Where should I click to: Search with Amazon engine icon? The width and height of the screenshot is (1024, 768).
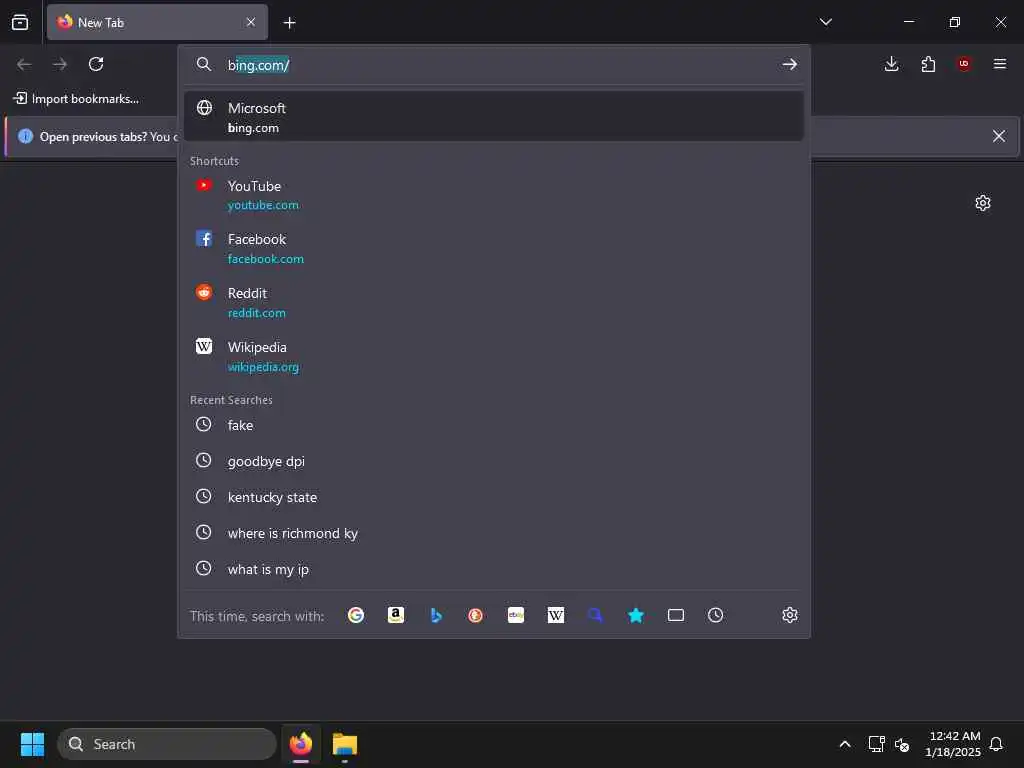pos(396,615)
